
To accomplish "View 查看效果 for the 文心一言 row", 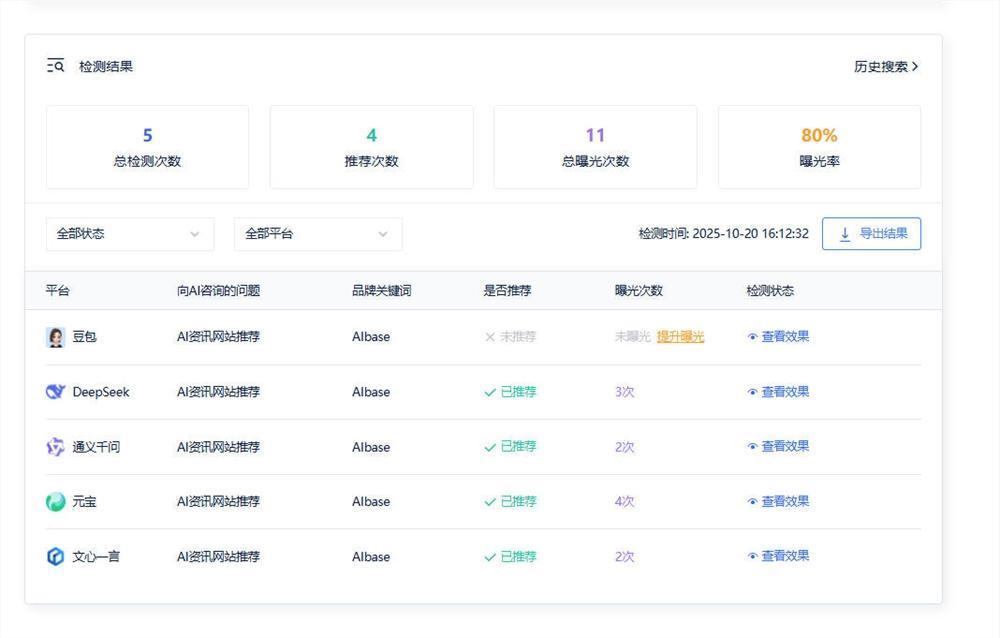I will point(784,556).
